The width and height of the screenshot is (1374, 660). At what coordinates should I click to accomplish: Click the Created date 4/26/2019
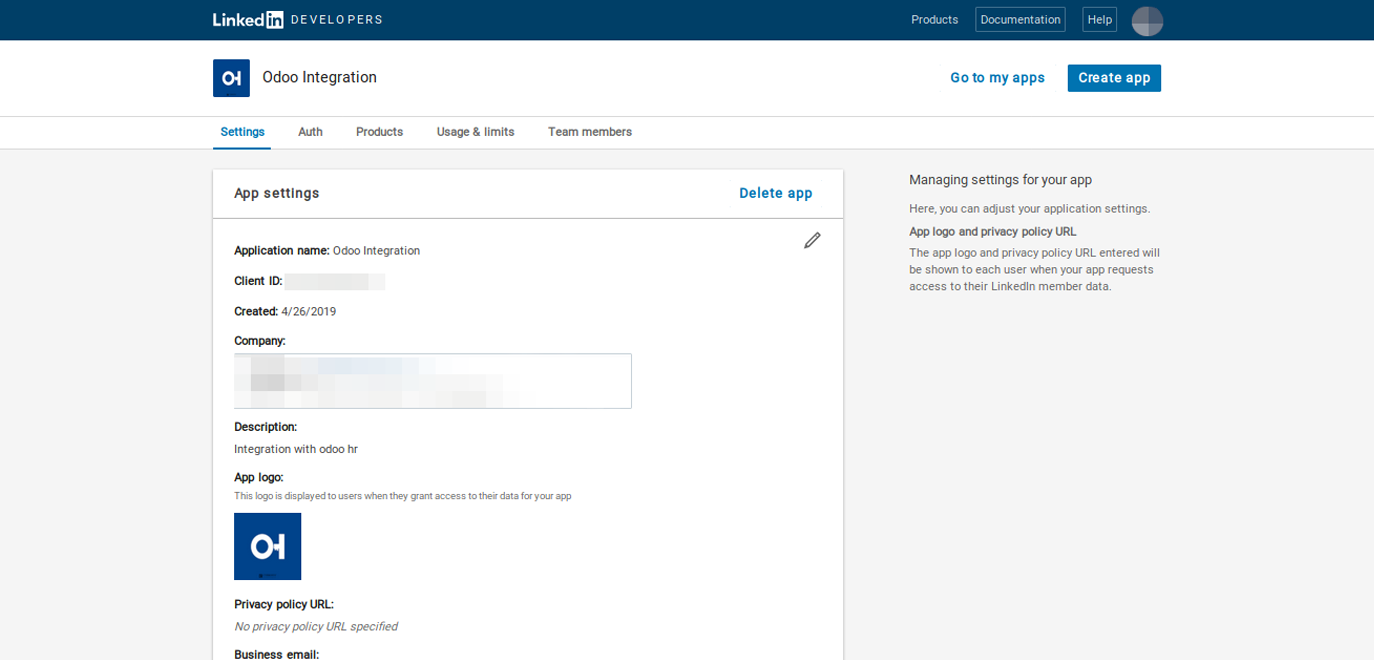tap(309, 312)
